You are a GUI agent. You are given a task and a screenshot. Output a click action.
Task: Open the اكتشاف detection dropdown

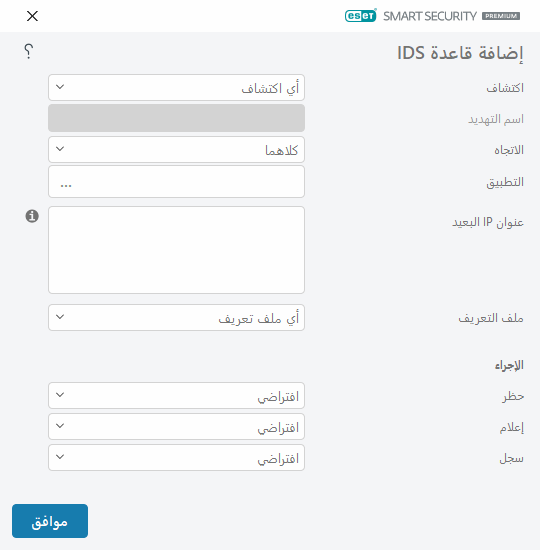point(176,88)
